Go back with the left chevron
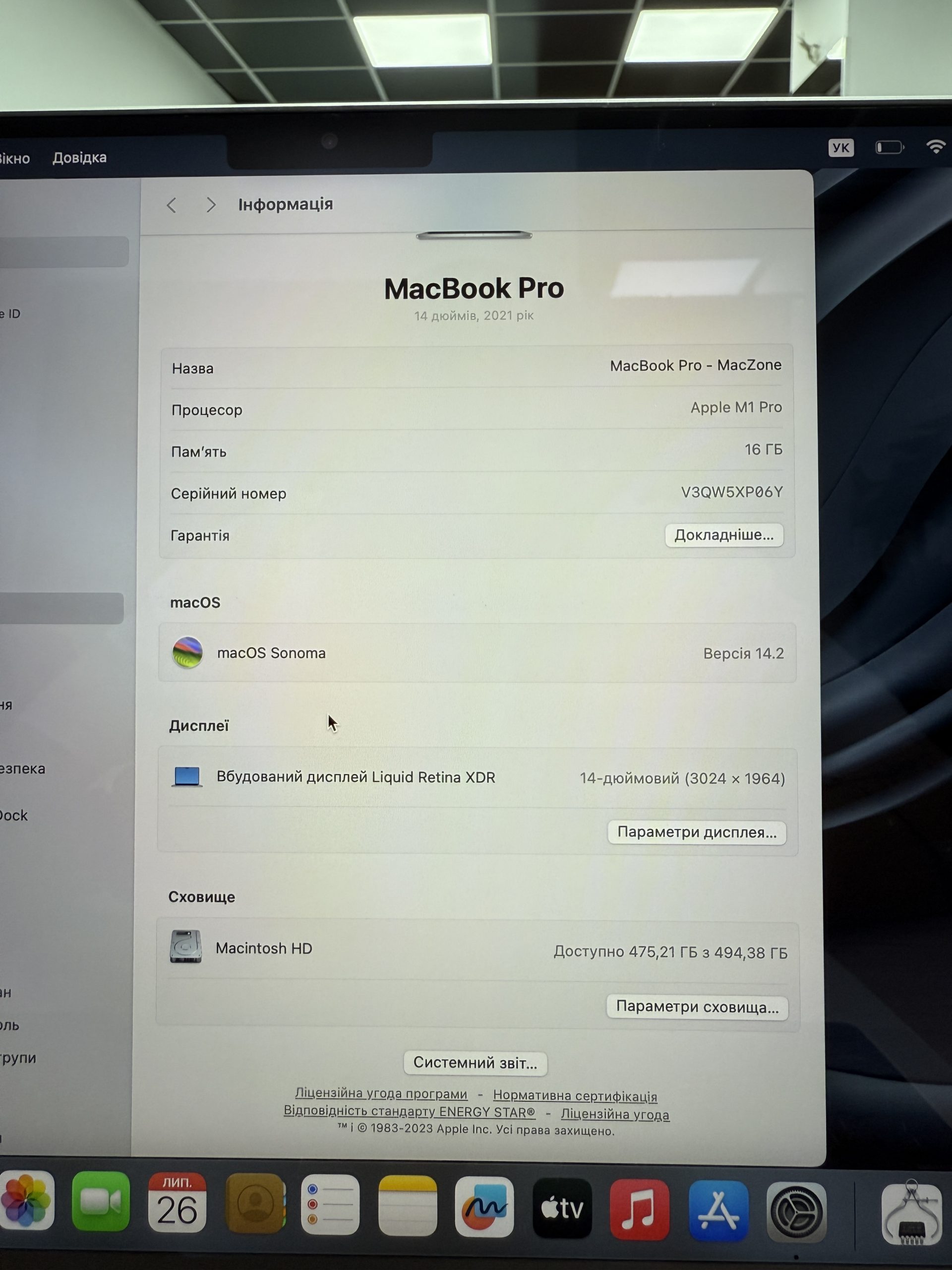 point(171,205)
